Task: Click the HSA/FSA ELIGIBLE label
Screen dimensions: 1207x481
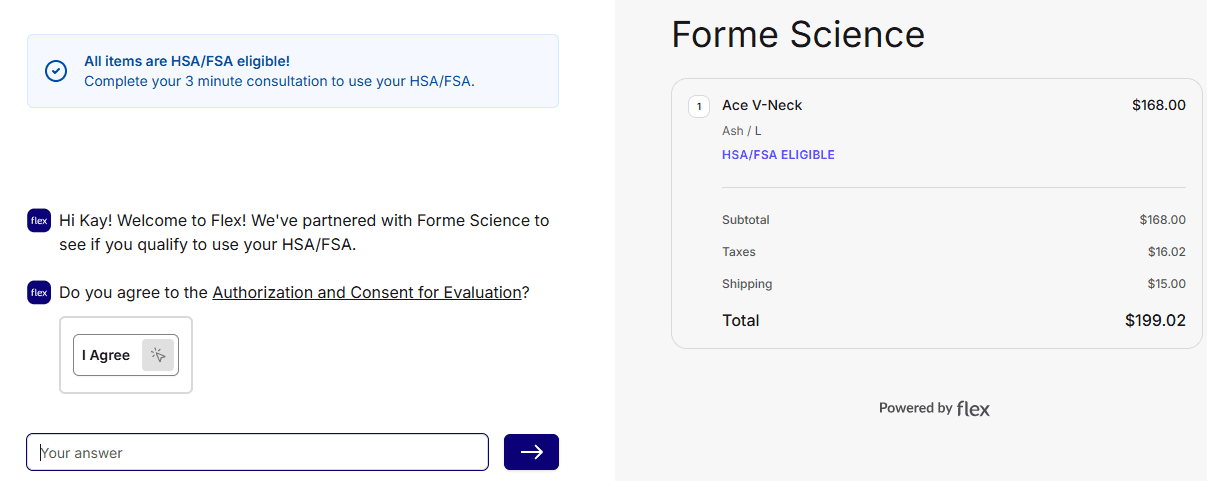Action: tap(778, 155)
